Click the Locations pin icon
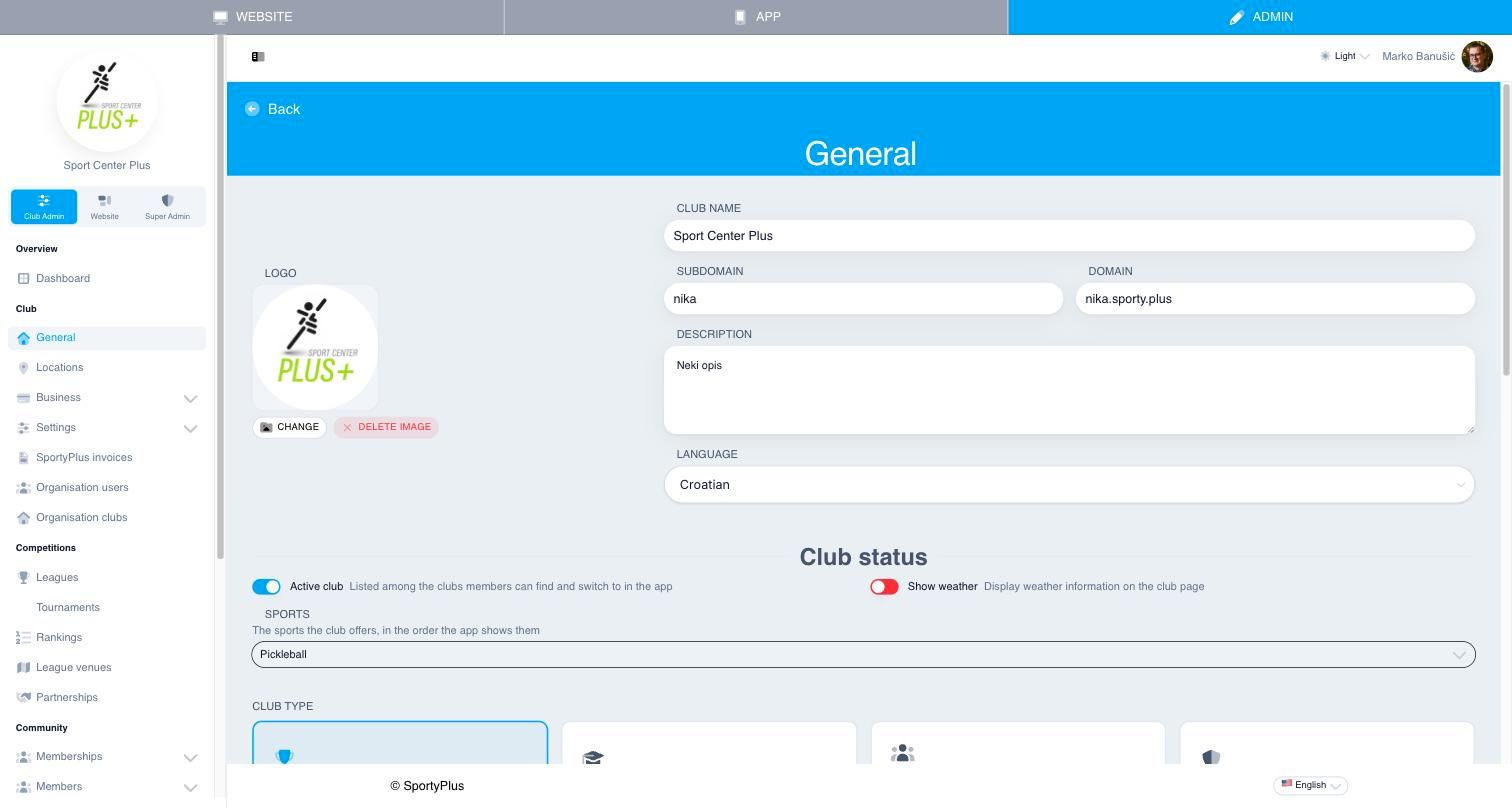Image resolution: width=1512 pixels, height=808 pixels. pyautogui.click(x=24, y=368)
